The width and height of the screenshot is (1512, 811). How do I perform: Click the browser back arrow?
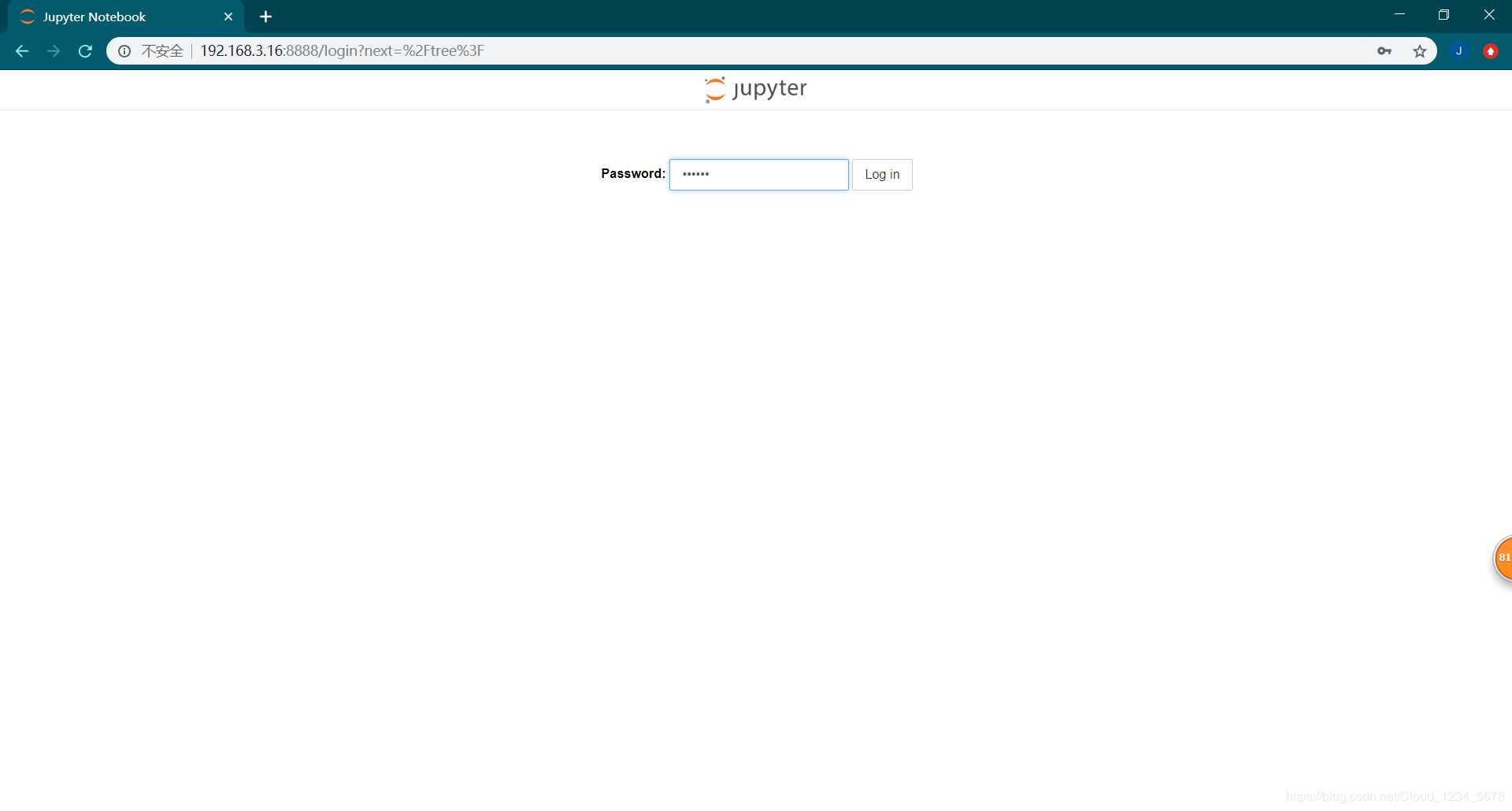point(22,51)
